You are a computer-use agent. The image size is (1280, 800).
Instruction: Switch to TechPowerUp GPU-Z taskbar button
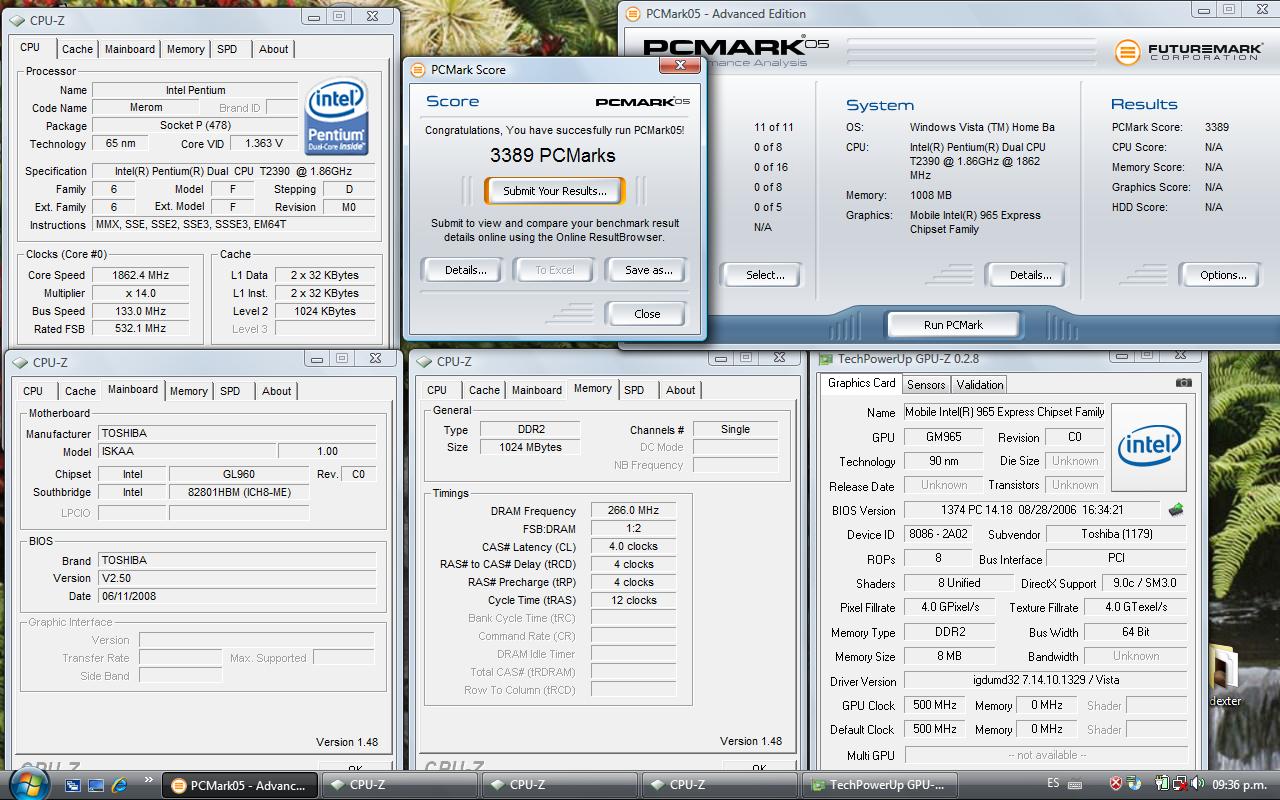pos(881,785)
